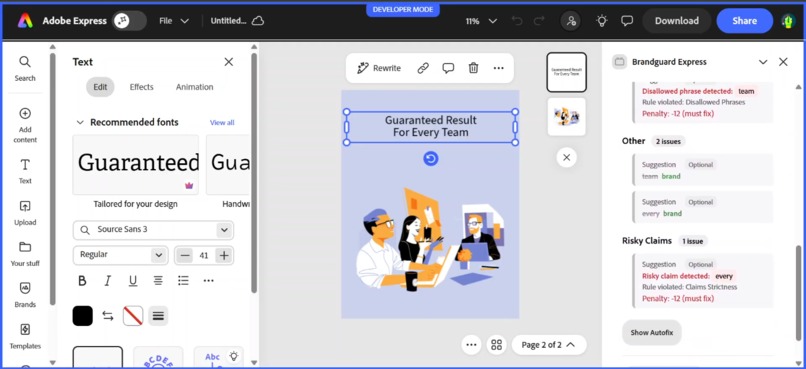806x369 pixels.
Task: Open the Text tool in sidebar
Action: pyautogui.click(x=25, y=171)
